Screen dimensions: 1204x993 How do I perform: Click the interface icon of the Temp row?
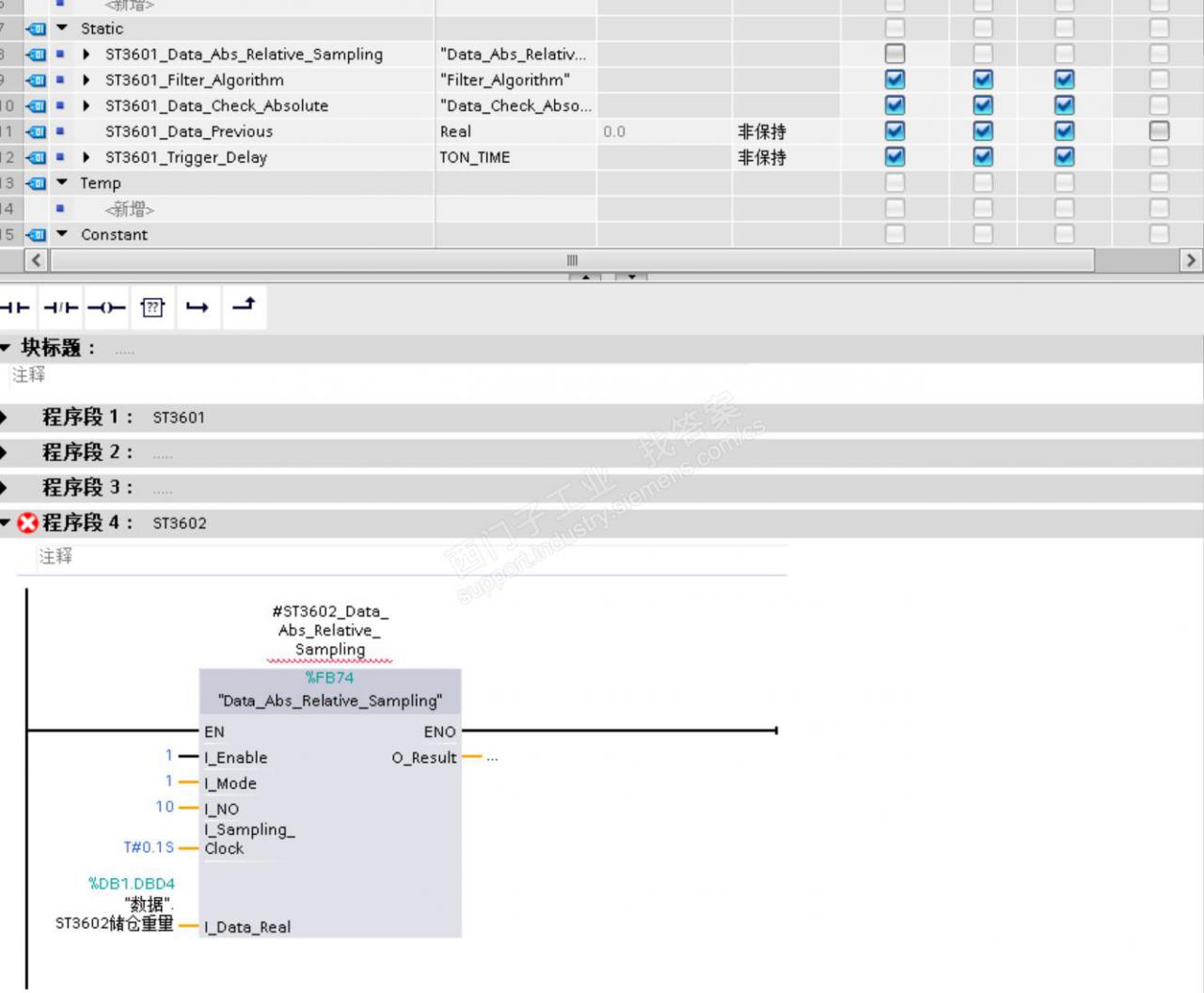click(37, 183)
